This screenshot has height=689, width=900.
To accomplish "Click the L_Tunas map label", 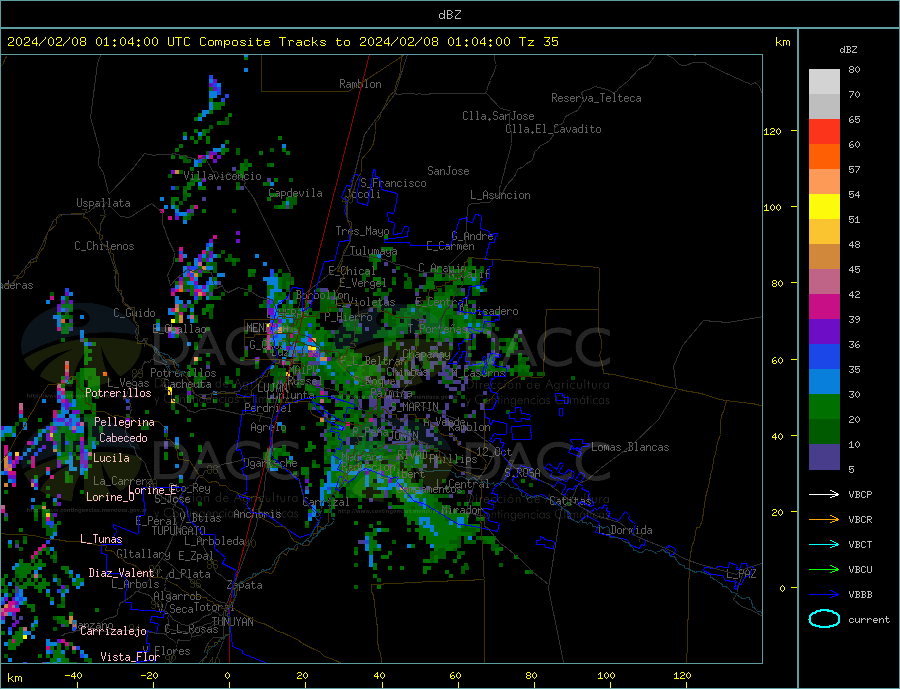I will tap(101, 539).
